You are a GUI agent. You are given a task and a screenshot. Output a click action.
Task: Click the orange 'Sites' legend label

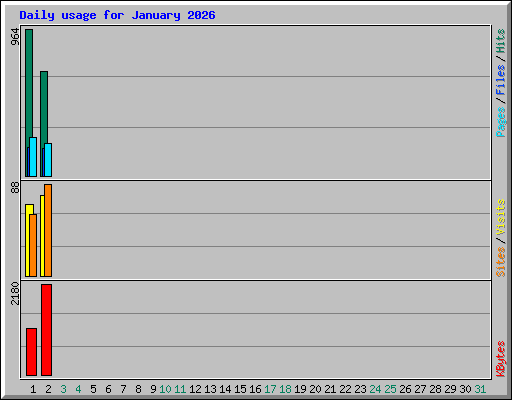coord(501,262)
